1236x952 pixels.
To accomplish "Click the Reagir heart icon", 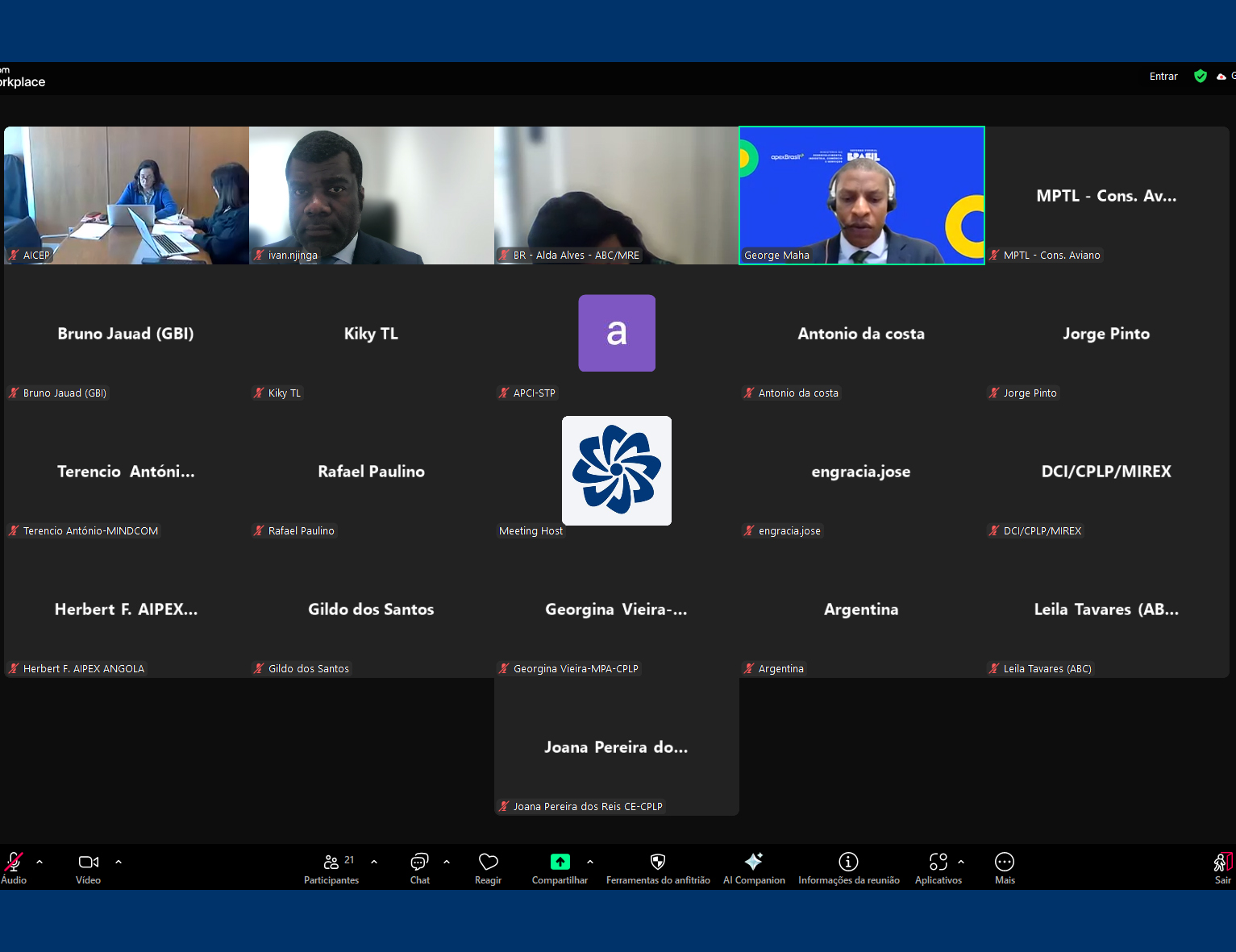I will point(488,863).
